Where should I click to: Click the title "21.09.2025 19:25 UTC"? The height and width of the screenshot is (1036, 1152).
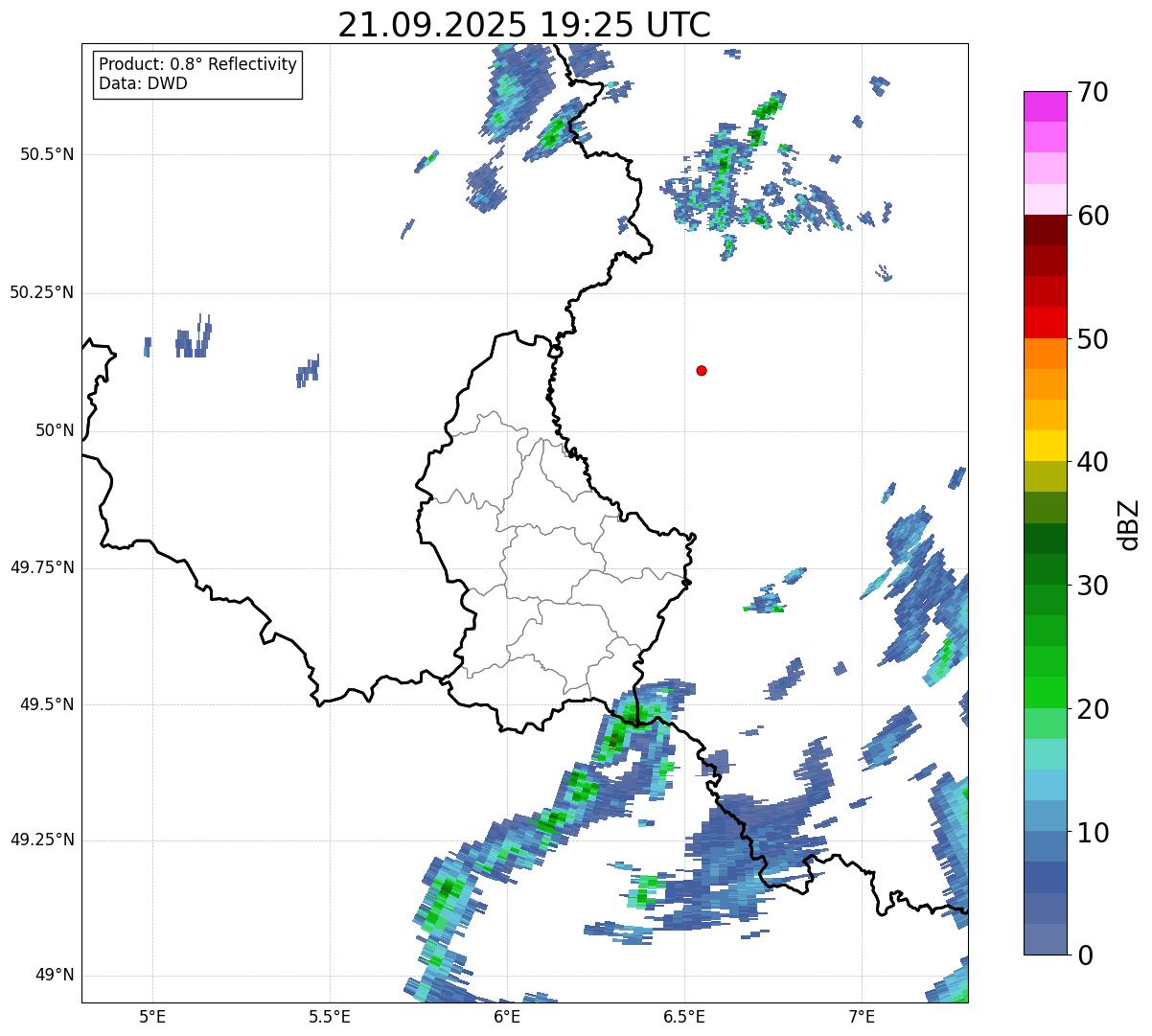tap(524, 25)
